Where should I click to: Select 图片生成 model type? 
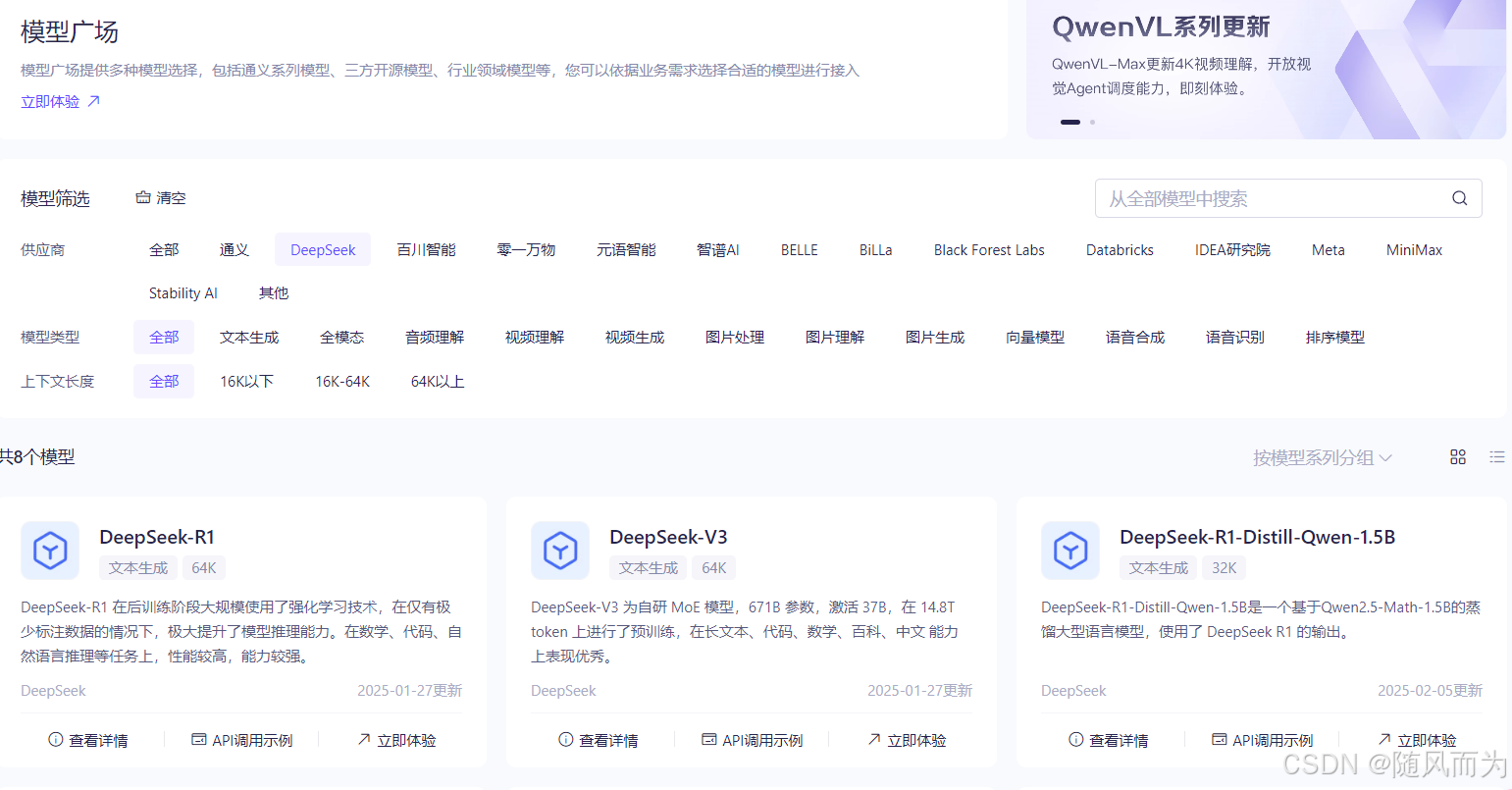click(x=935, y=338)
